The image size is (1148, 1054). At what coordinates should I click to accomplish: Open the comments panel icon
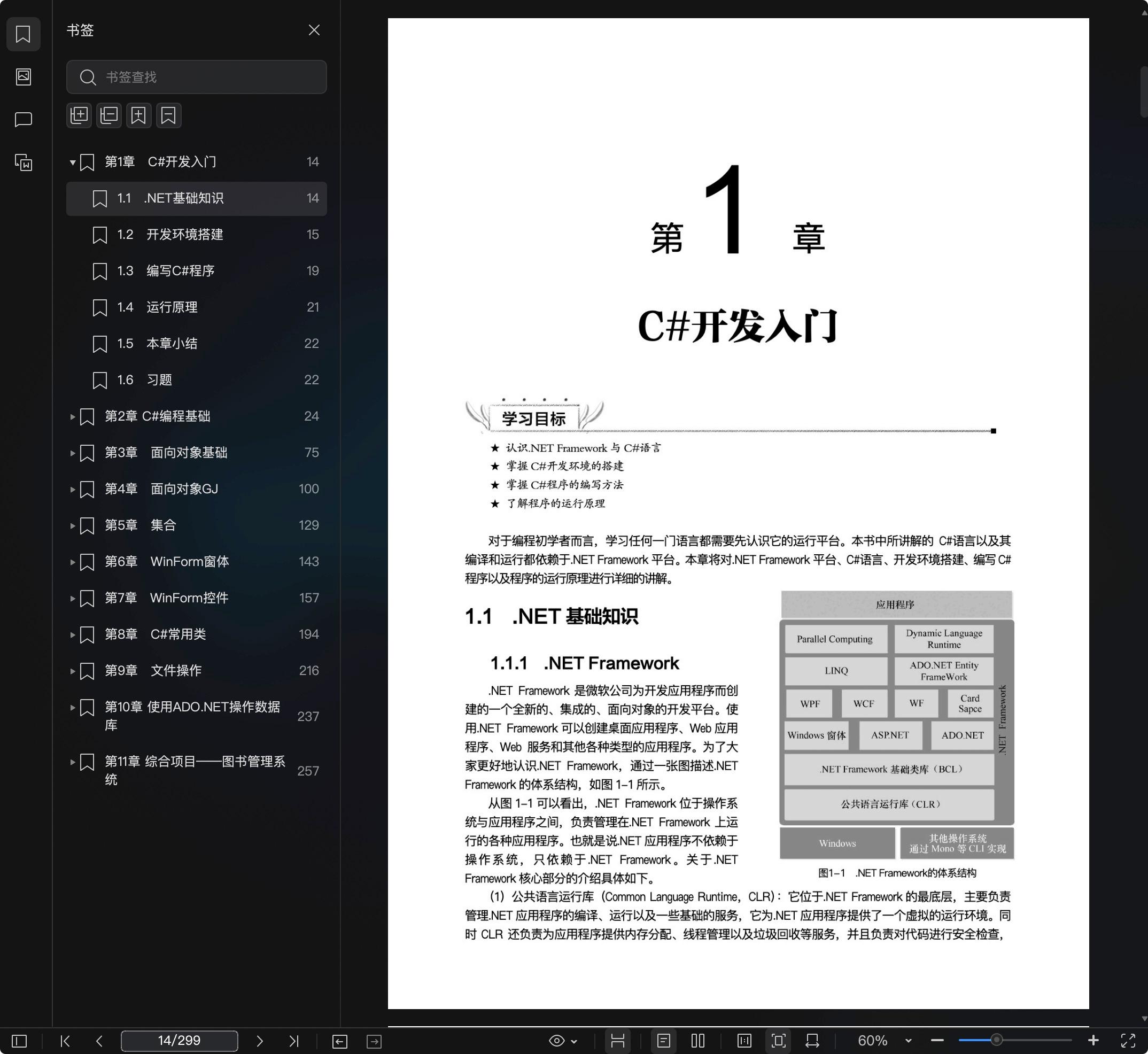pos(23,120)
